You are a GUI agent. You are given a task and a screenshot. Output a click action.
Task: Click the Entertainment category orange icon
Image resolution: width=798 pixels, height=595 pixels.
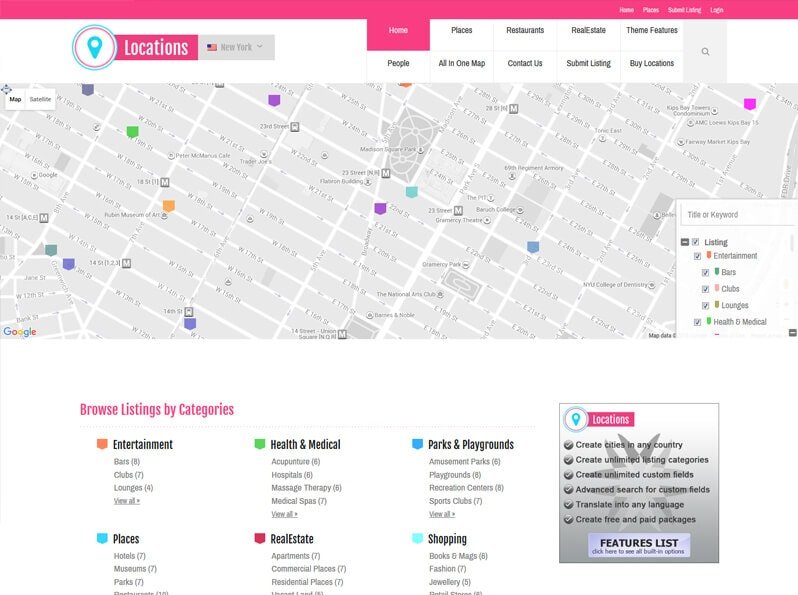[x=102, y=444]
